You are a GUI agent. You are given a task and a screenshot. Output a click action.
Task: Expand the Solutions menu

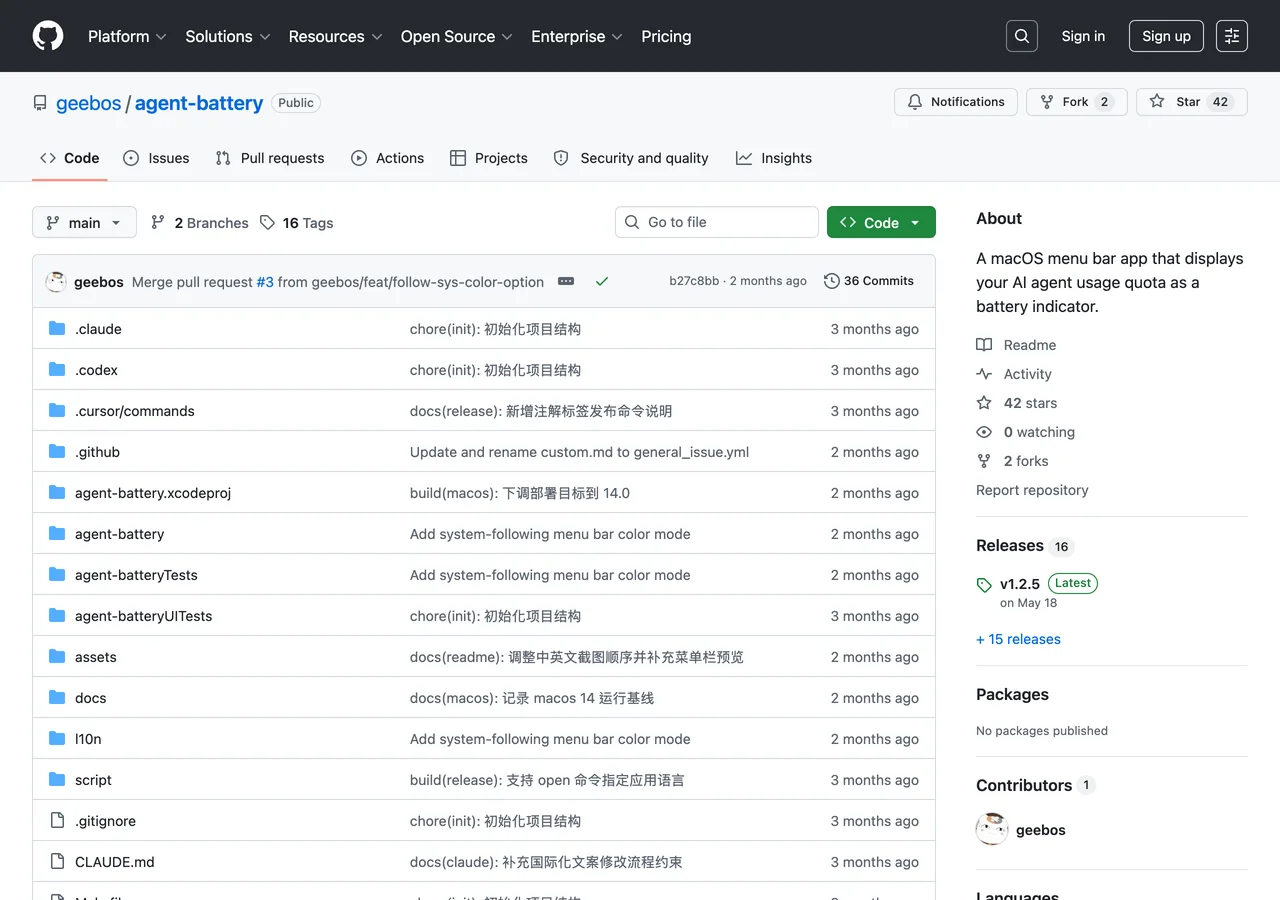pos(228,36)
